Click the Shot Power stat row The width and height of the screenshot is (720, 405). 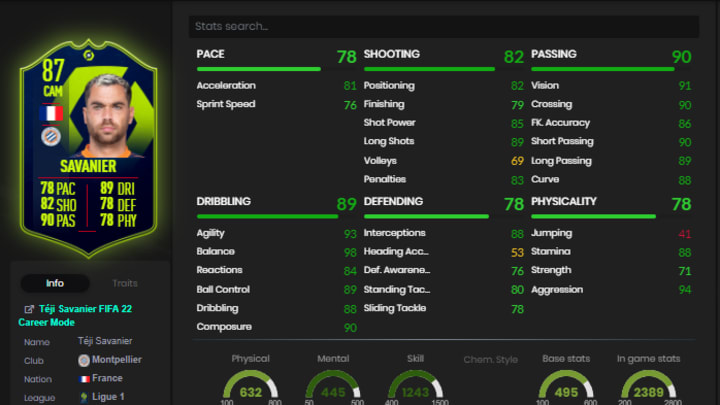tap(444, 123)
